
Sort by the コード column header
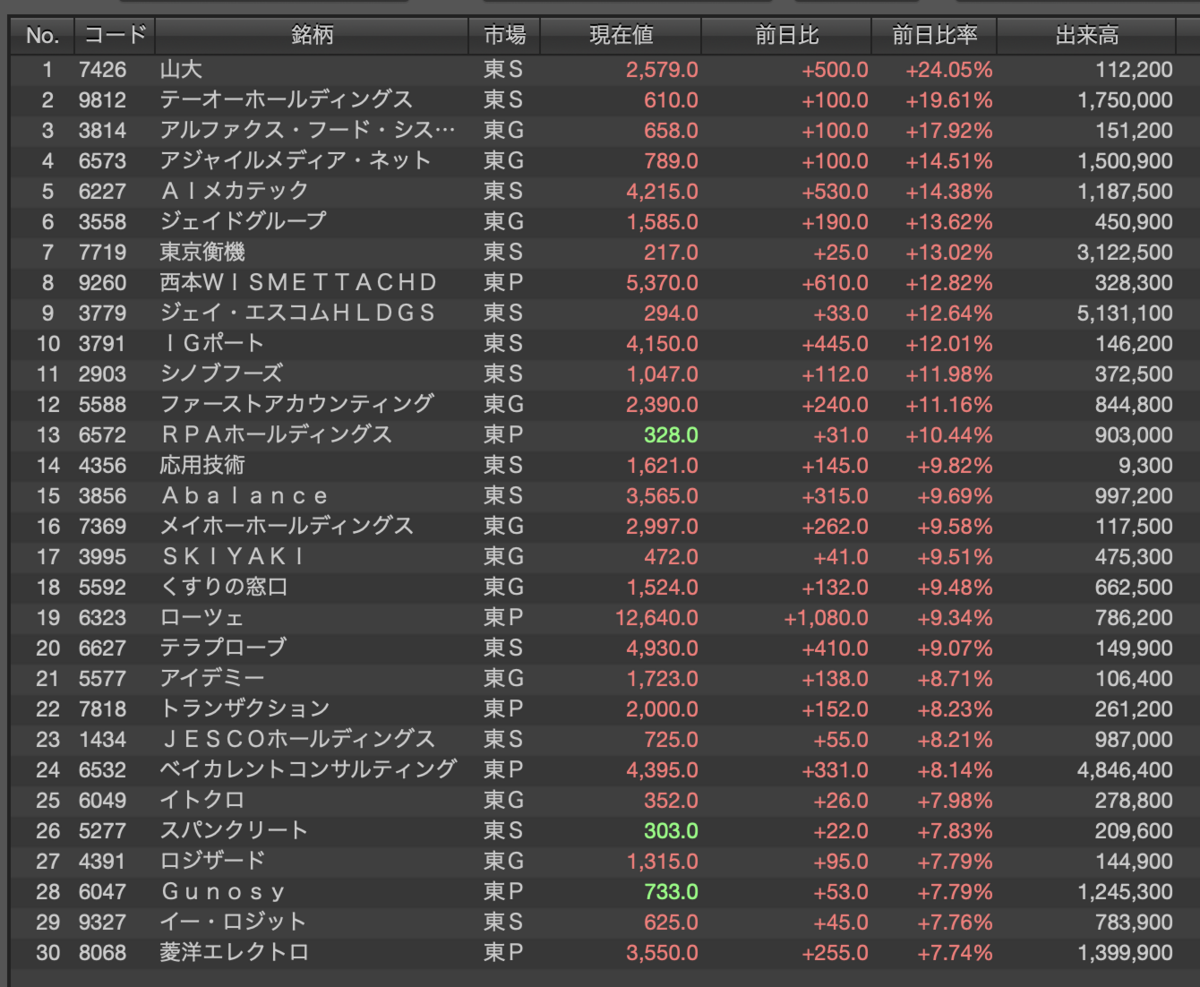115,37
